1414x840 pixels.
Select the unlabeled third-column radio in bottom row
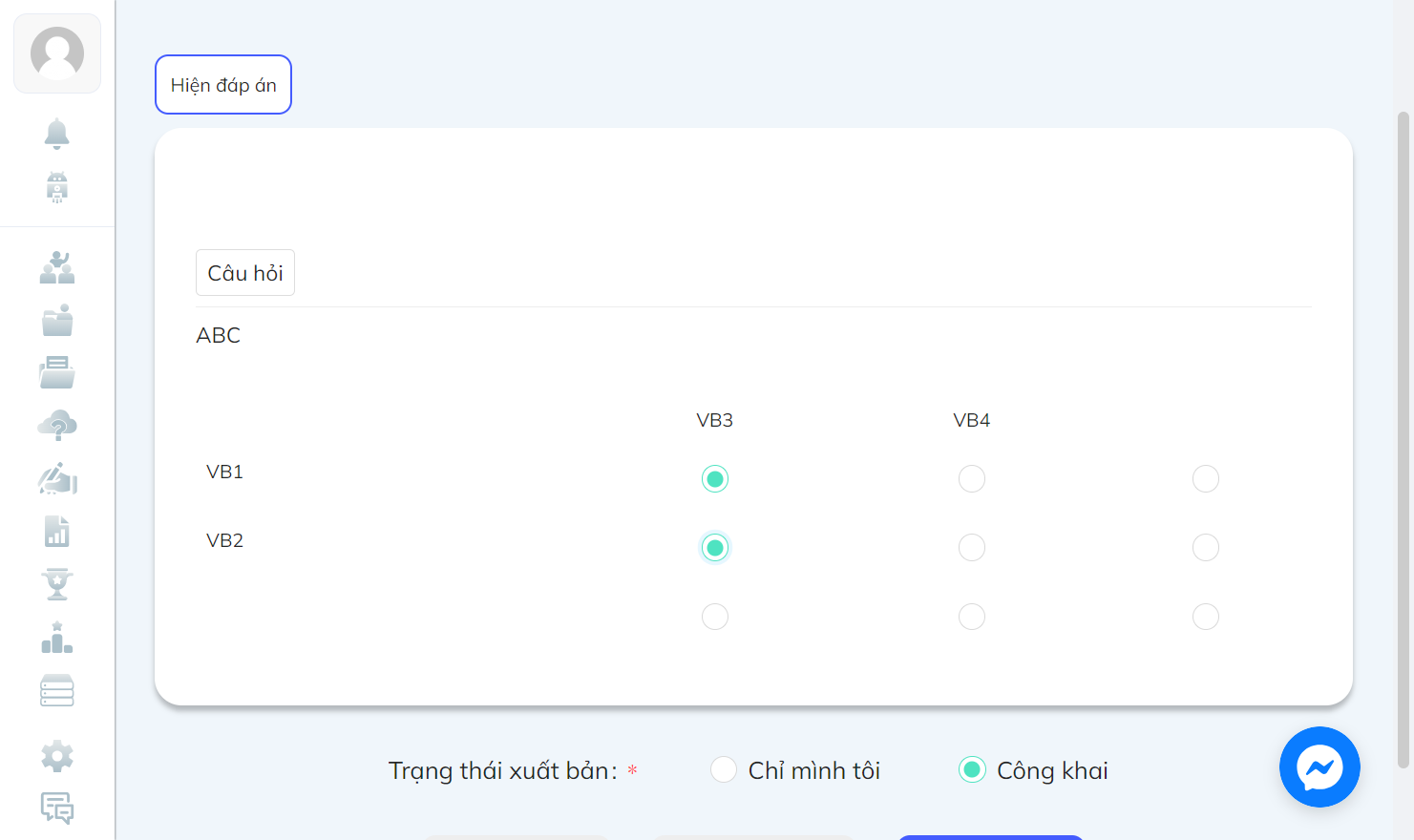(1206, 617)
